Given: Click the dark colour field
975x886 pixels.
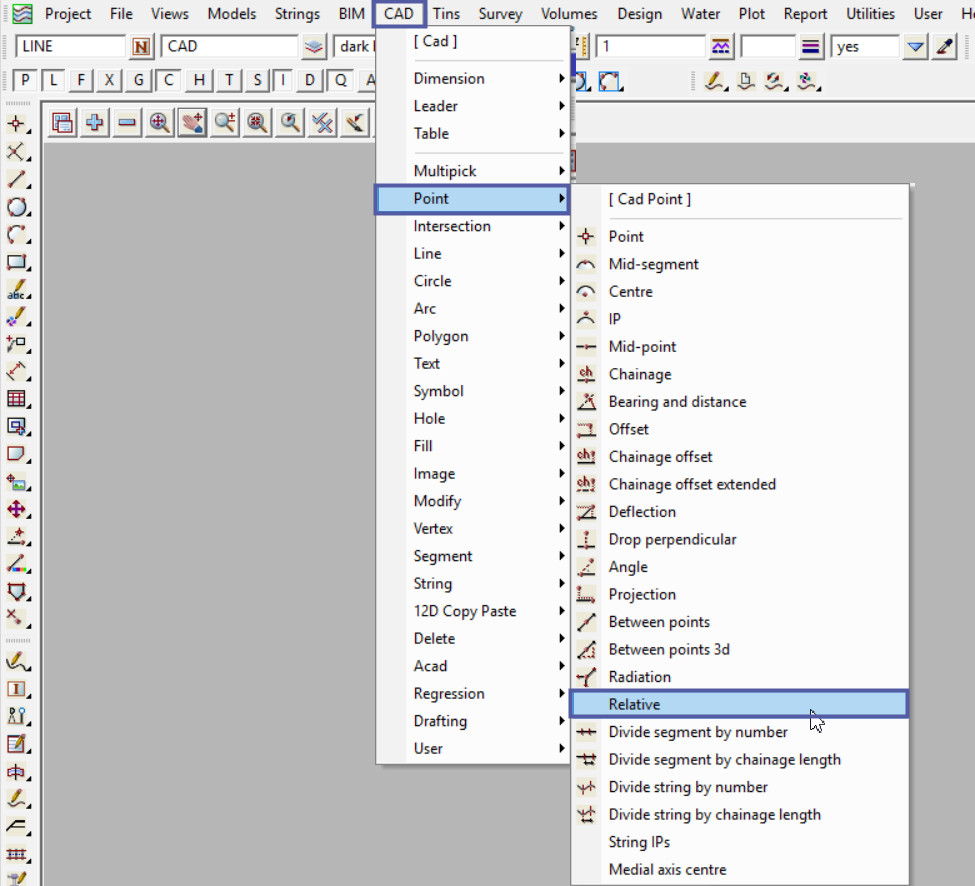Looking at the screenshot, I should coord(355,47).
